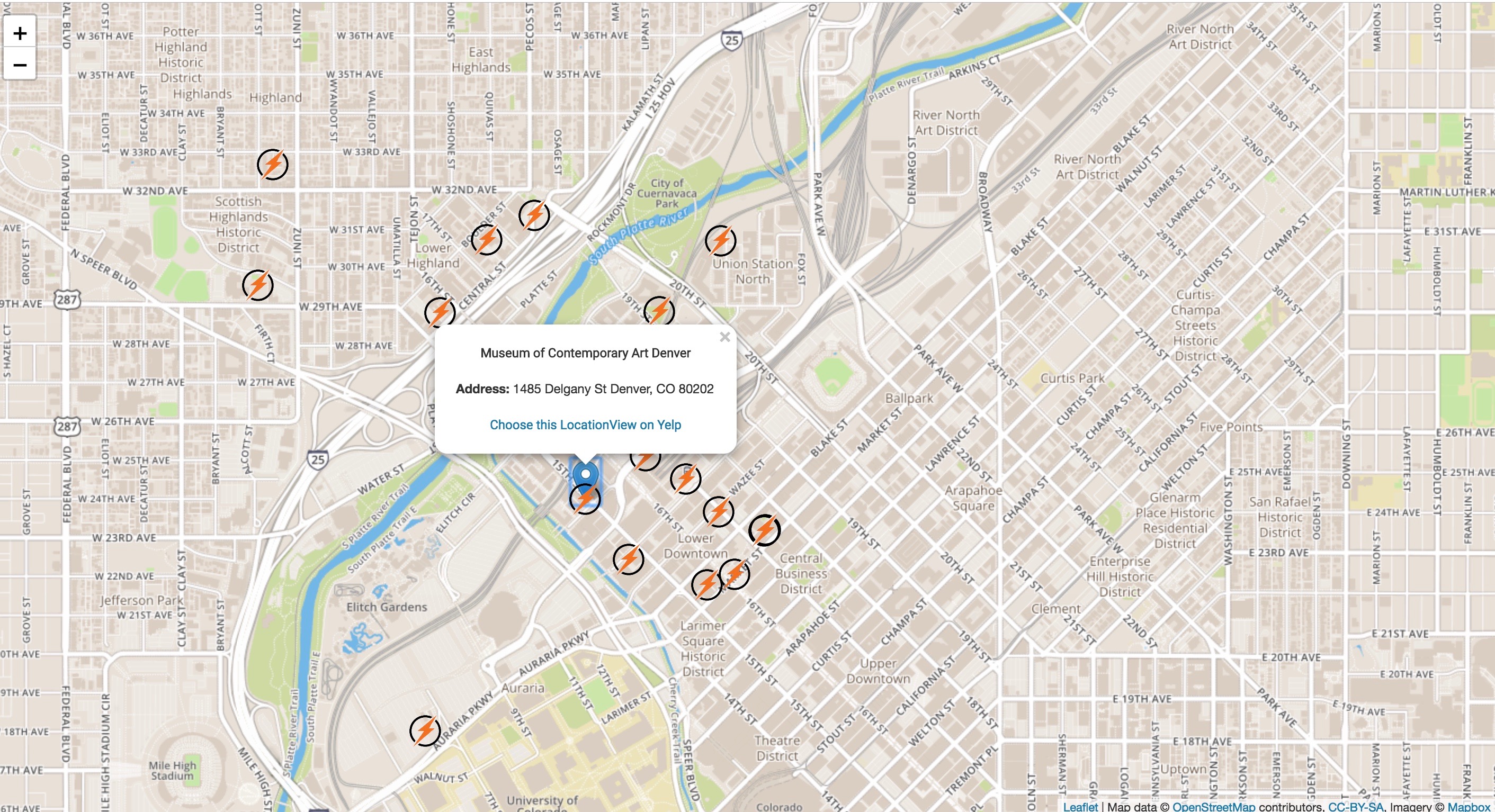Zoom out of the map
Image resolution: width=1495 pixels, height=812 pixels.
(20, 65)
